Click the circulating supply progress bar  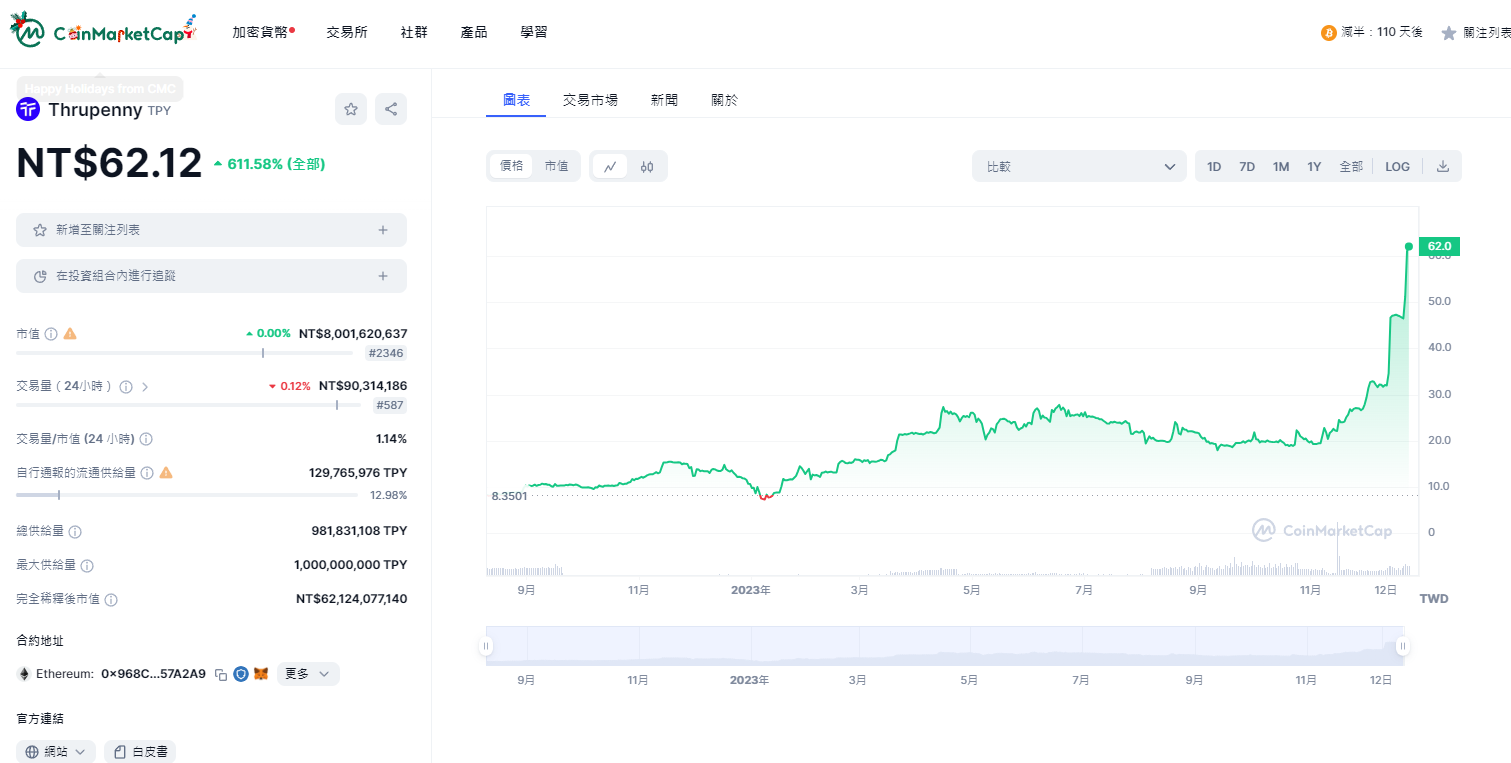click(187, 495)
